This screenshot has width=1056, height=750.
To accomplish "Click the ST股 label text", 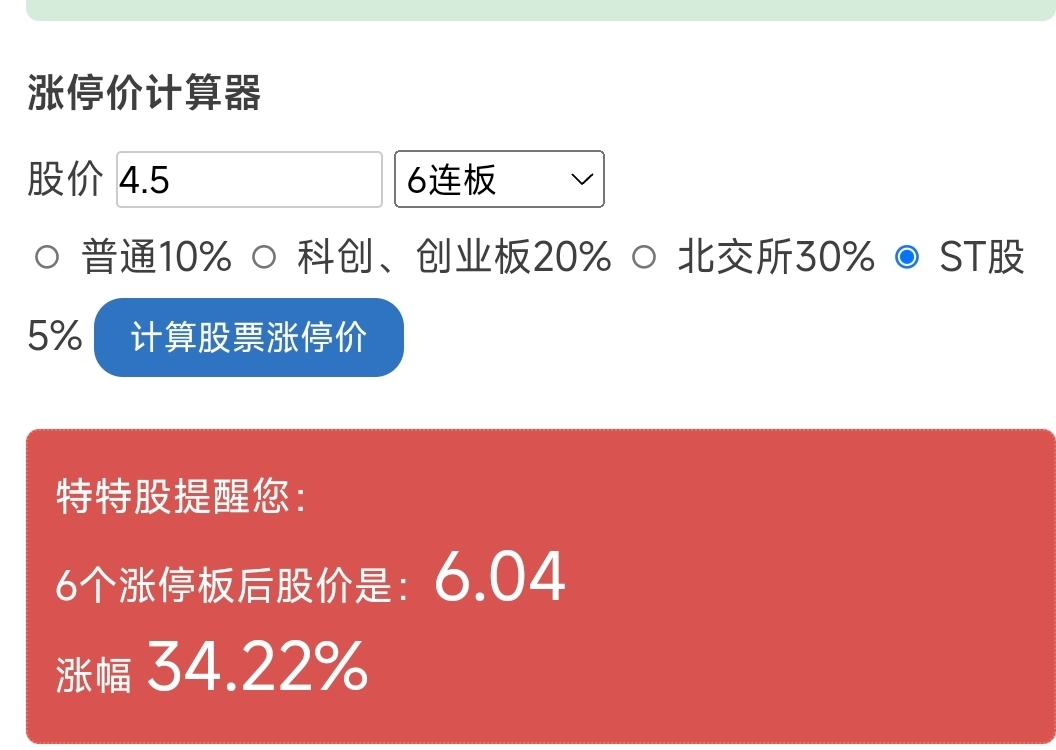I will [982, 257].
